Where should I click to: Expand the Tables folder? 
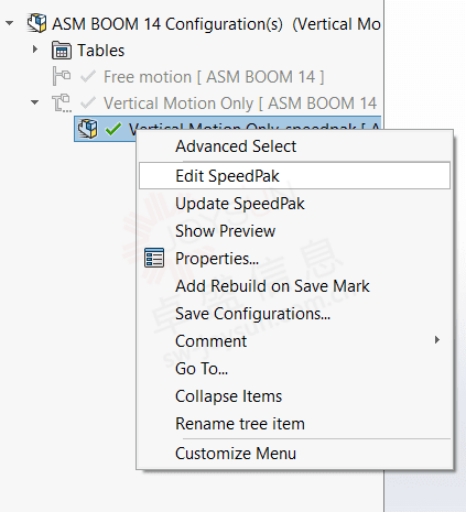35,50
